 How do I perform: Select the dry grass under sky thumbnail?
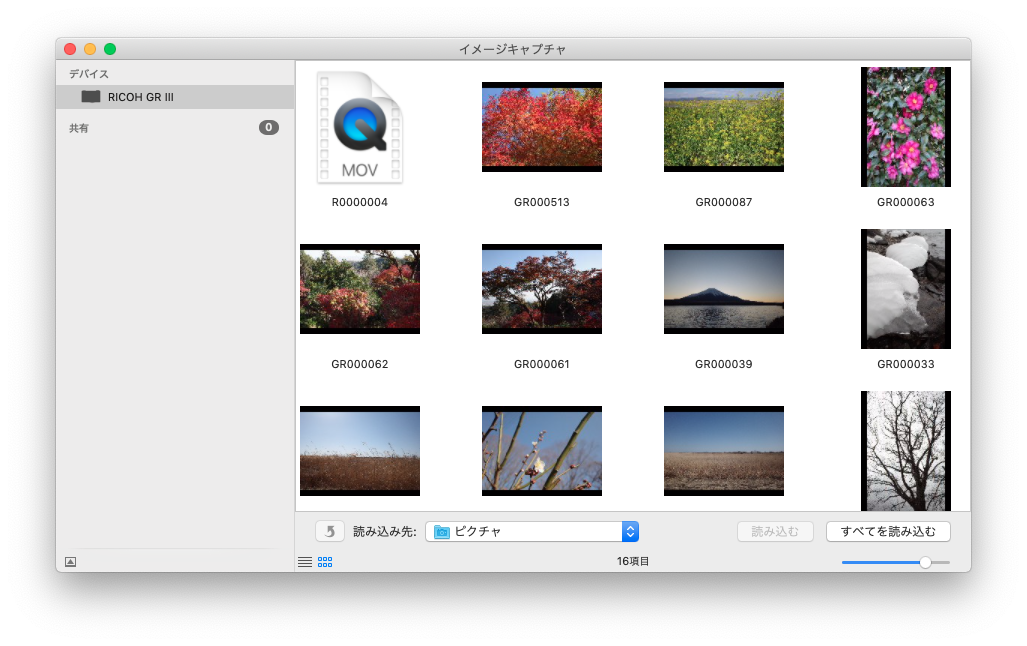(360, 451)
